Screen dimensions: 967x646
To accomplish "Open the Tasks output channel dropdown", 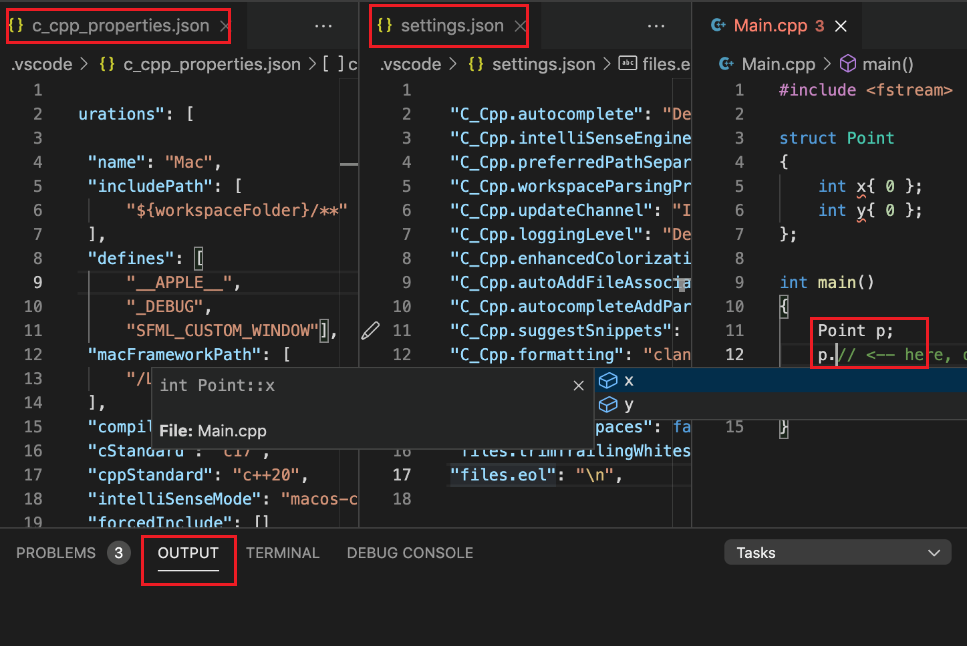I will click(837, 553).
